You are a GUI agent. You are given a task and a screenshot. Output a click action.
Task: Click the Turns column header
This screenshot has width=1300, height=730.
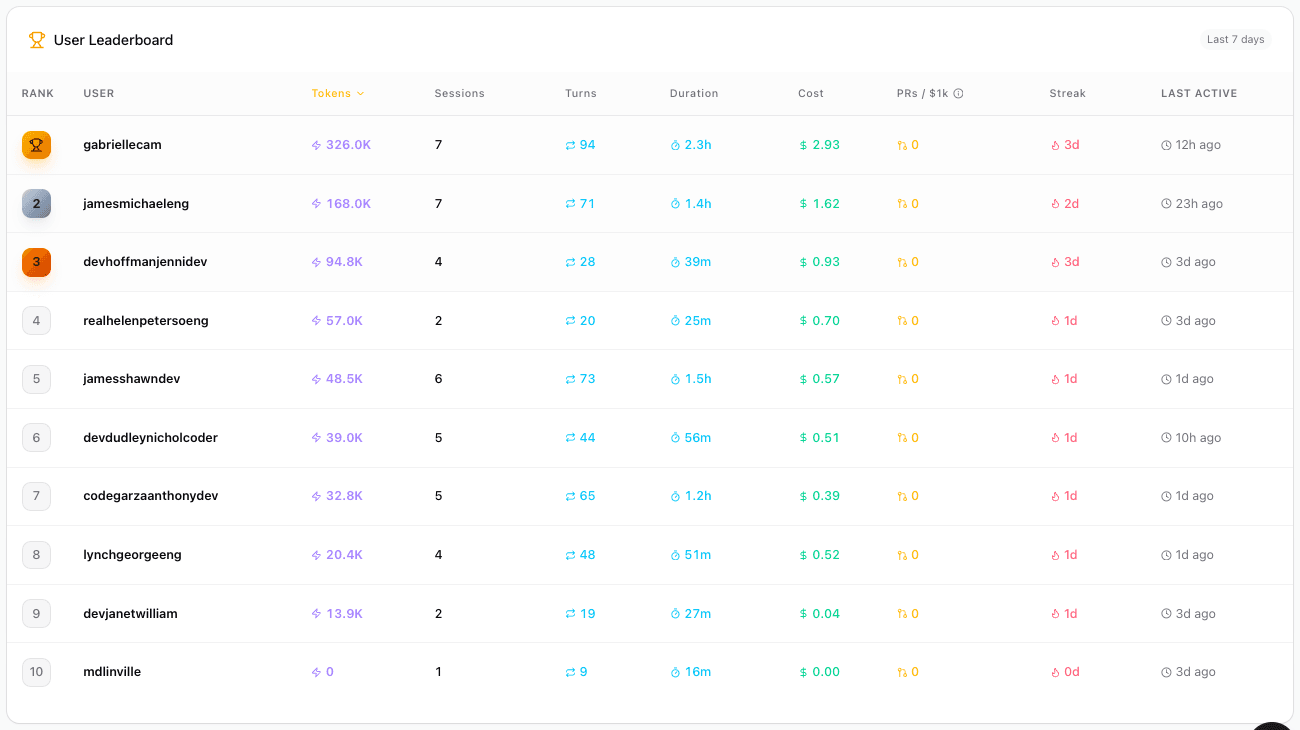(x=580, y=93)
